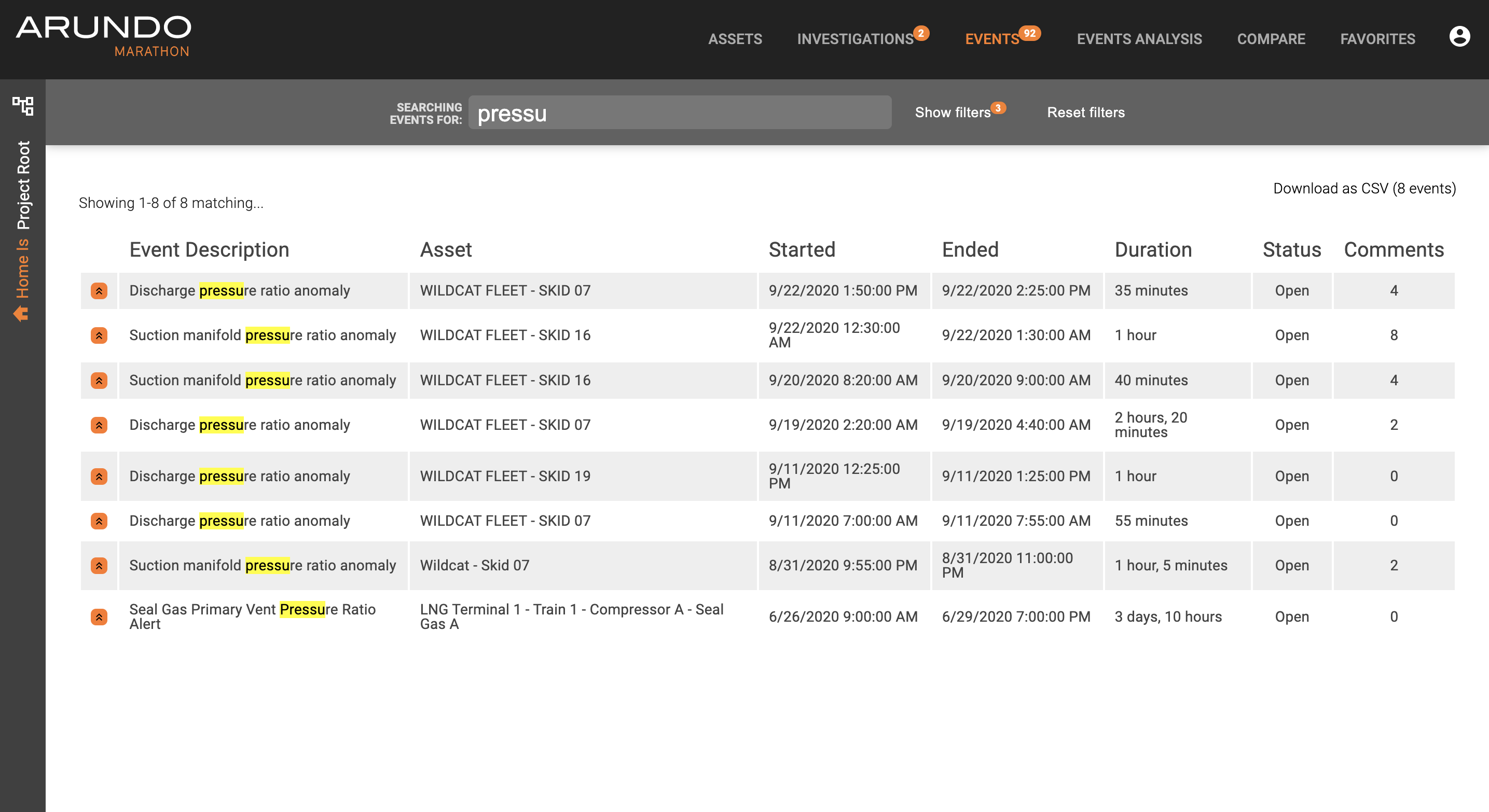Expand the Discharge pressure event on SKID 19

point(99,476)
